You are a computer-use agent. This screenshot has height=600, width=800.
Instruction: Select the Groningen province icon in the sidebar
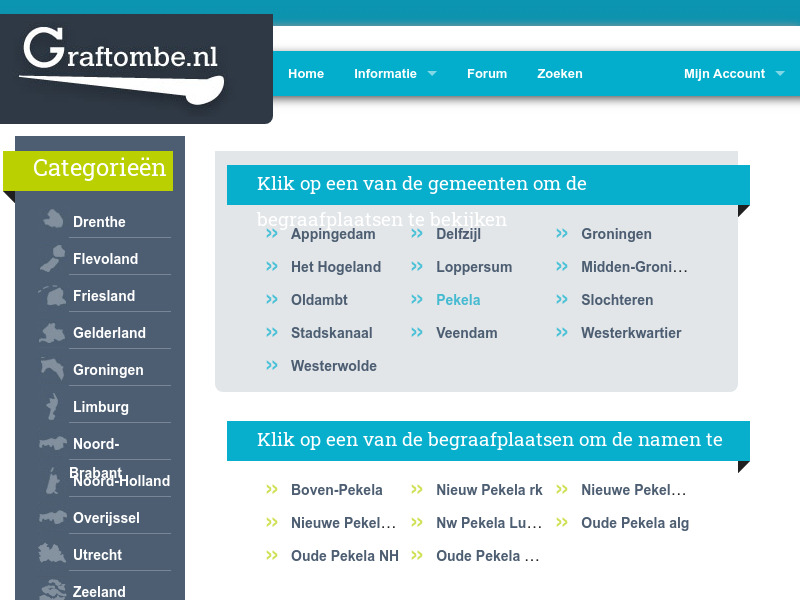(50, 366)
